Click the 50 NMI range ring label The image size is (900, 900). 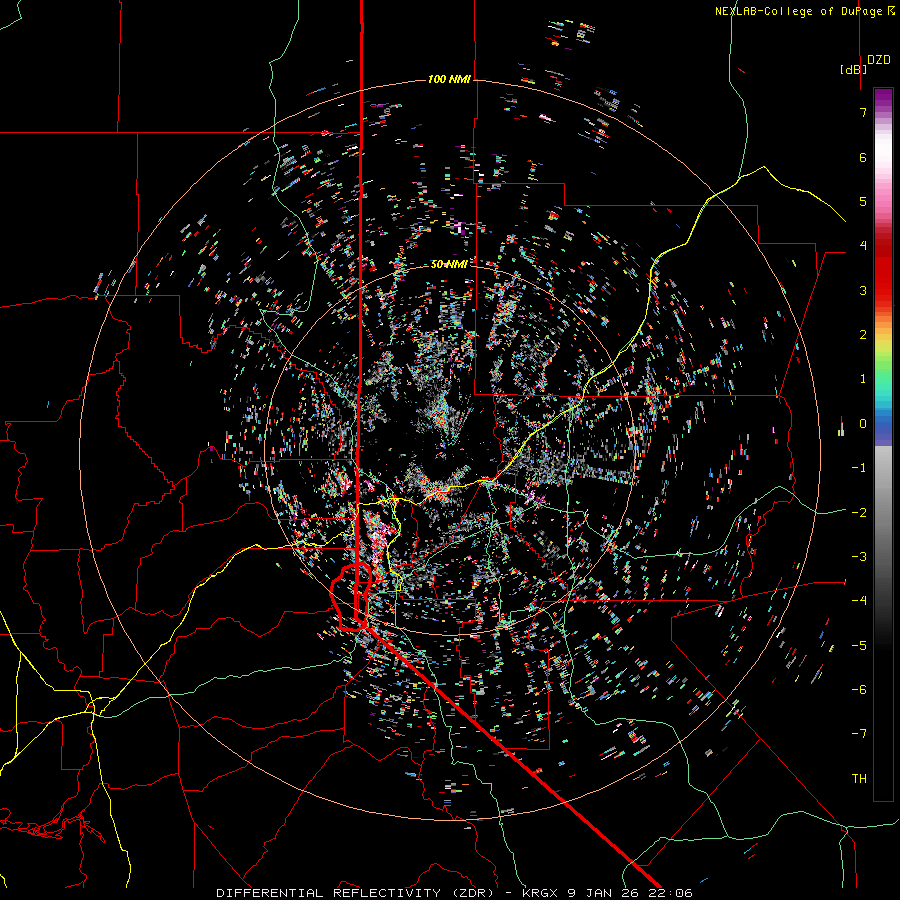449,264
